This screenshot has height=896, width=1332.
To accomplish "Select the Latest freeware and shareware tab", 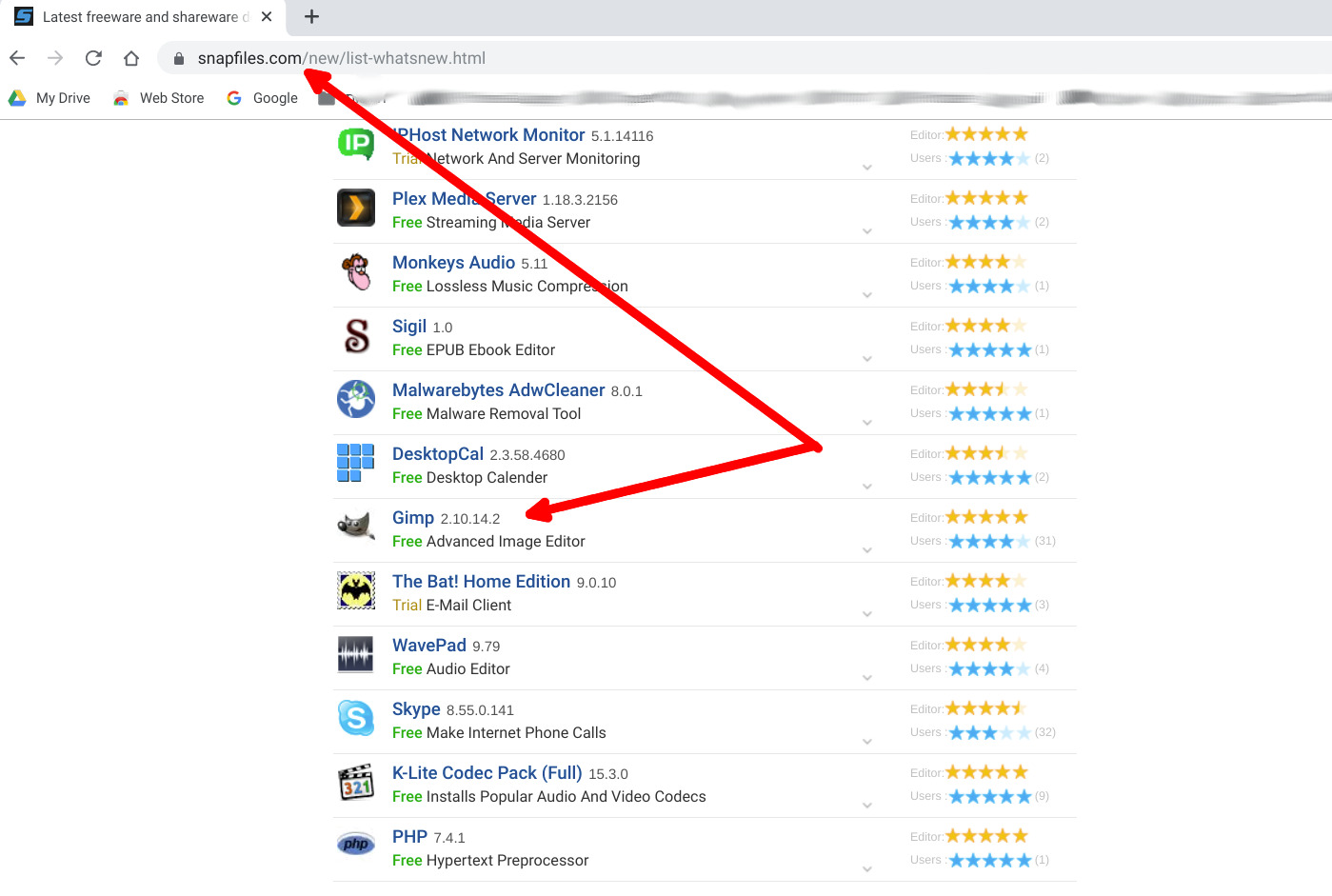I will pos(143,17).
